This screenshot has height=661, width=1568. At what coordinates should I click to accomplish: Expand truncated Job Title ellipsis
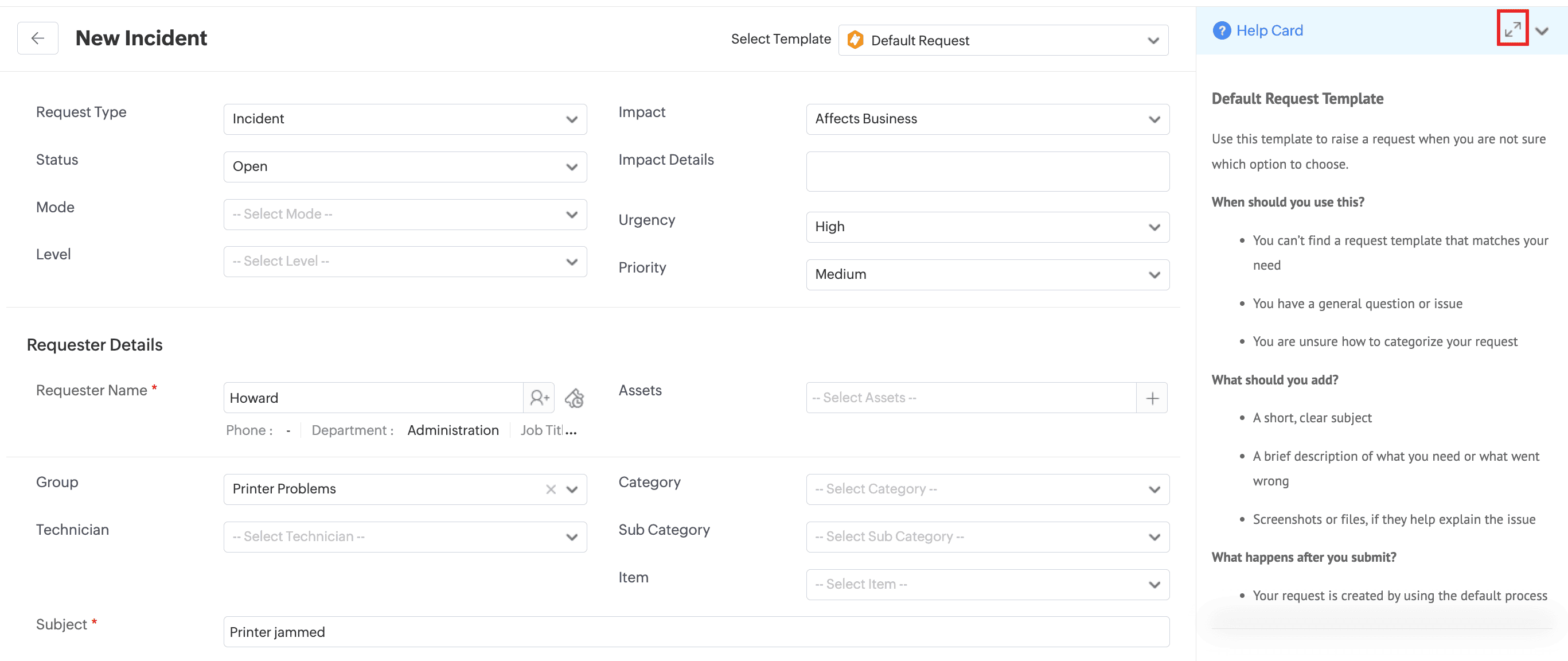click(570, 431)
